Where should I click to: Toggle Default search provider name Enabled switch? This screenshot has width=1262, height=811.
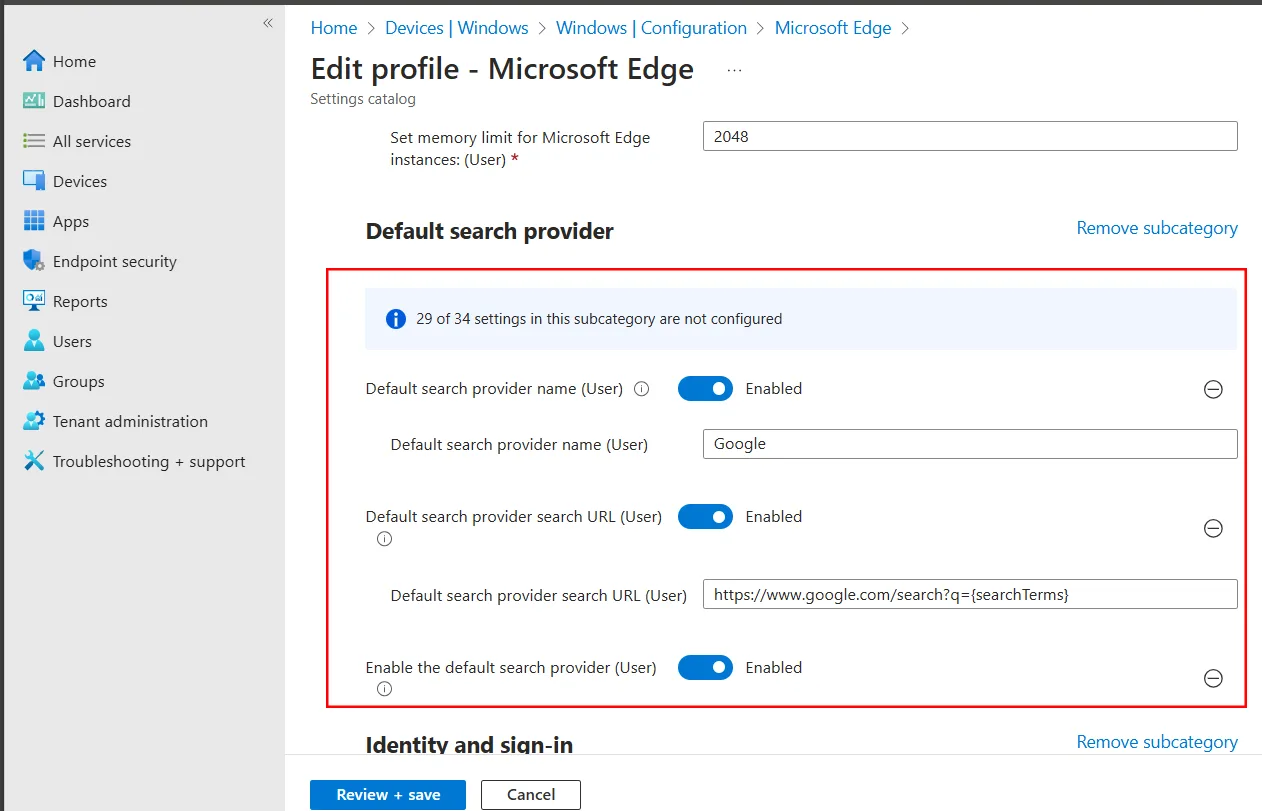(705, 389)
